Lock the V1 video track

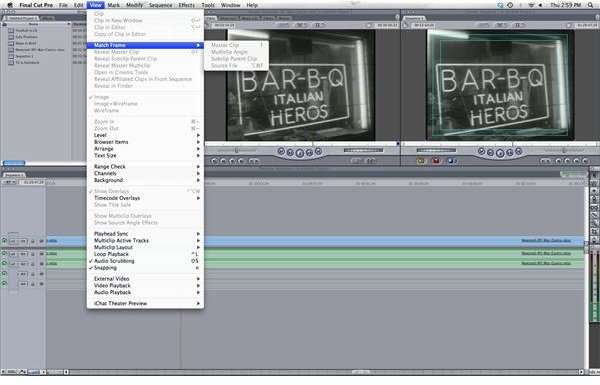pos(33,241)
